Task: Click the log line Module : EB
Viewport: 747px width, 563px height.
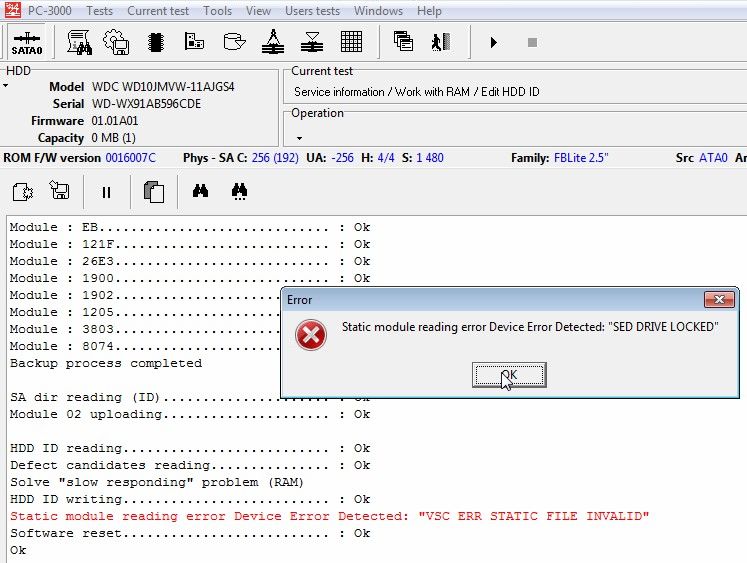Action: tap(190, 227)
